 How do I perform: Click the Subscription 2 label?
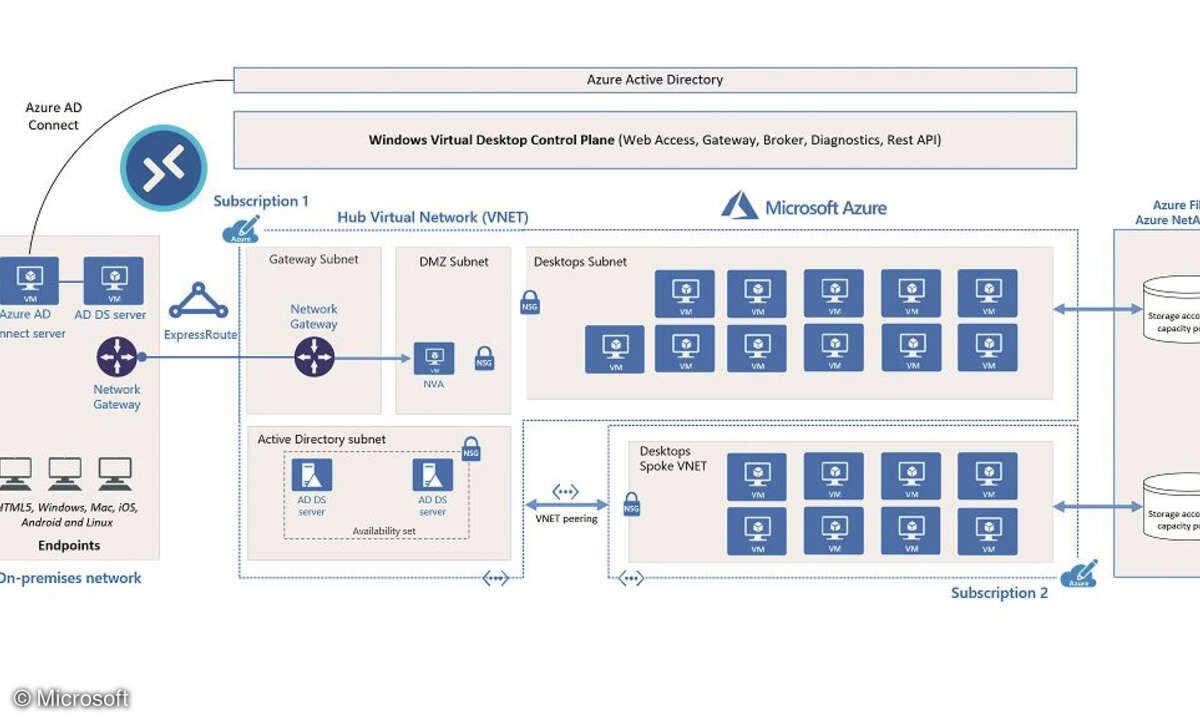pyautogui.click(x=999, y=593)
